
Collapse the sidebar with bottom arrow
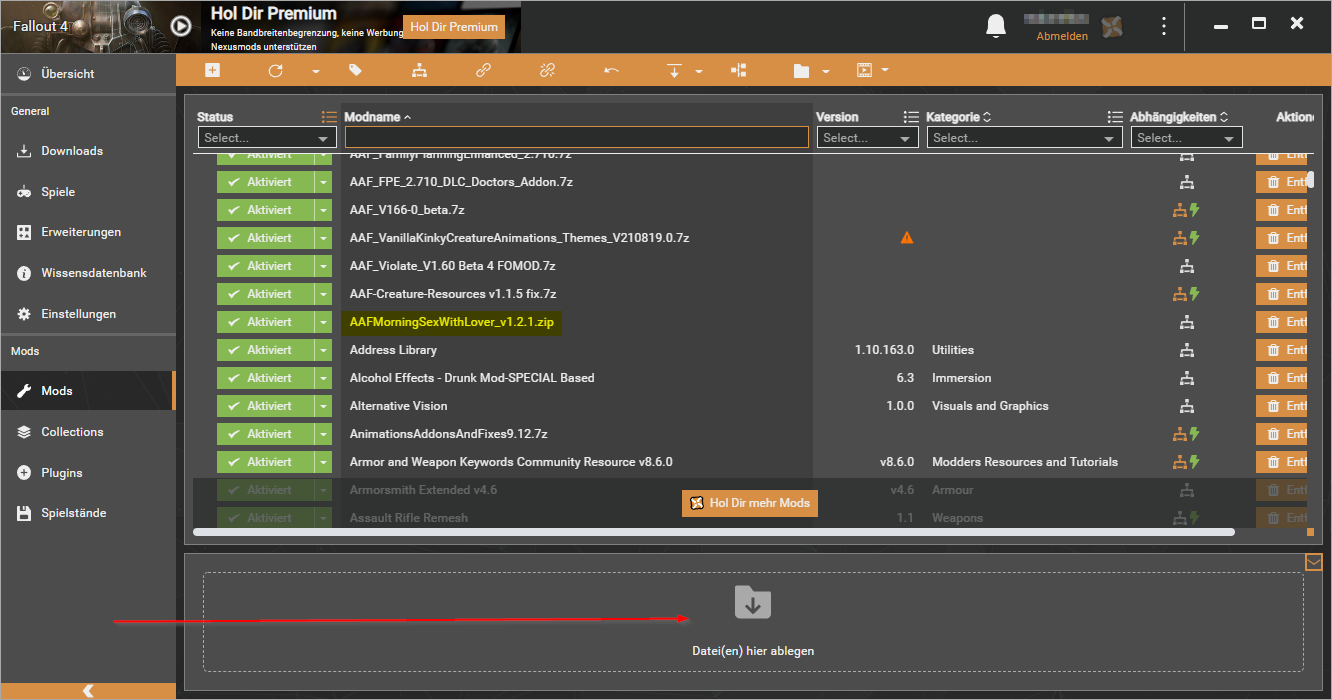coord(88,690)
